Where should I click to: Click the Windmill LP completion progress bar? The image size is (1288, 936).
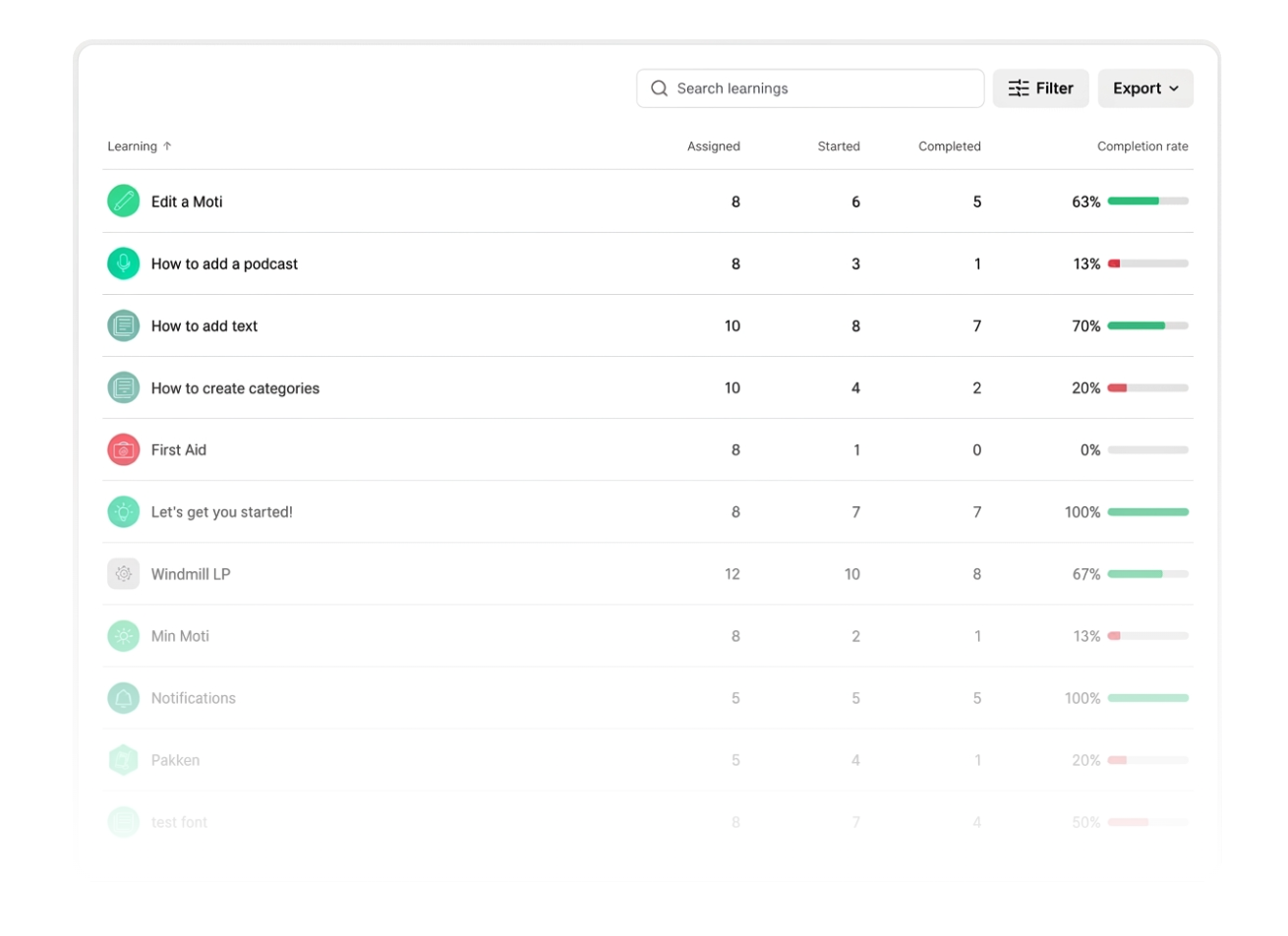[1148, 573]
